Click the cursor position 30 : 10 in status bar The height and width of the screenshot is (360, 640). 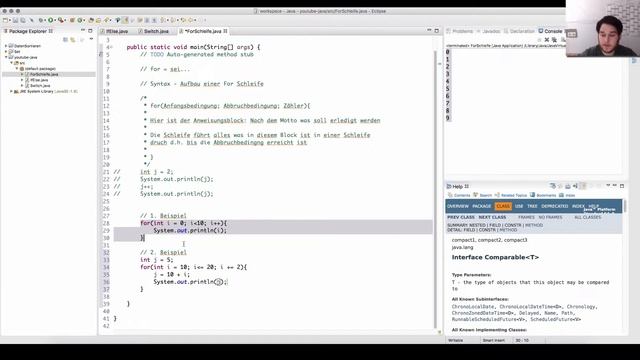point(522,340)
